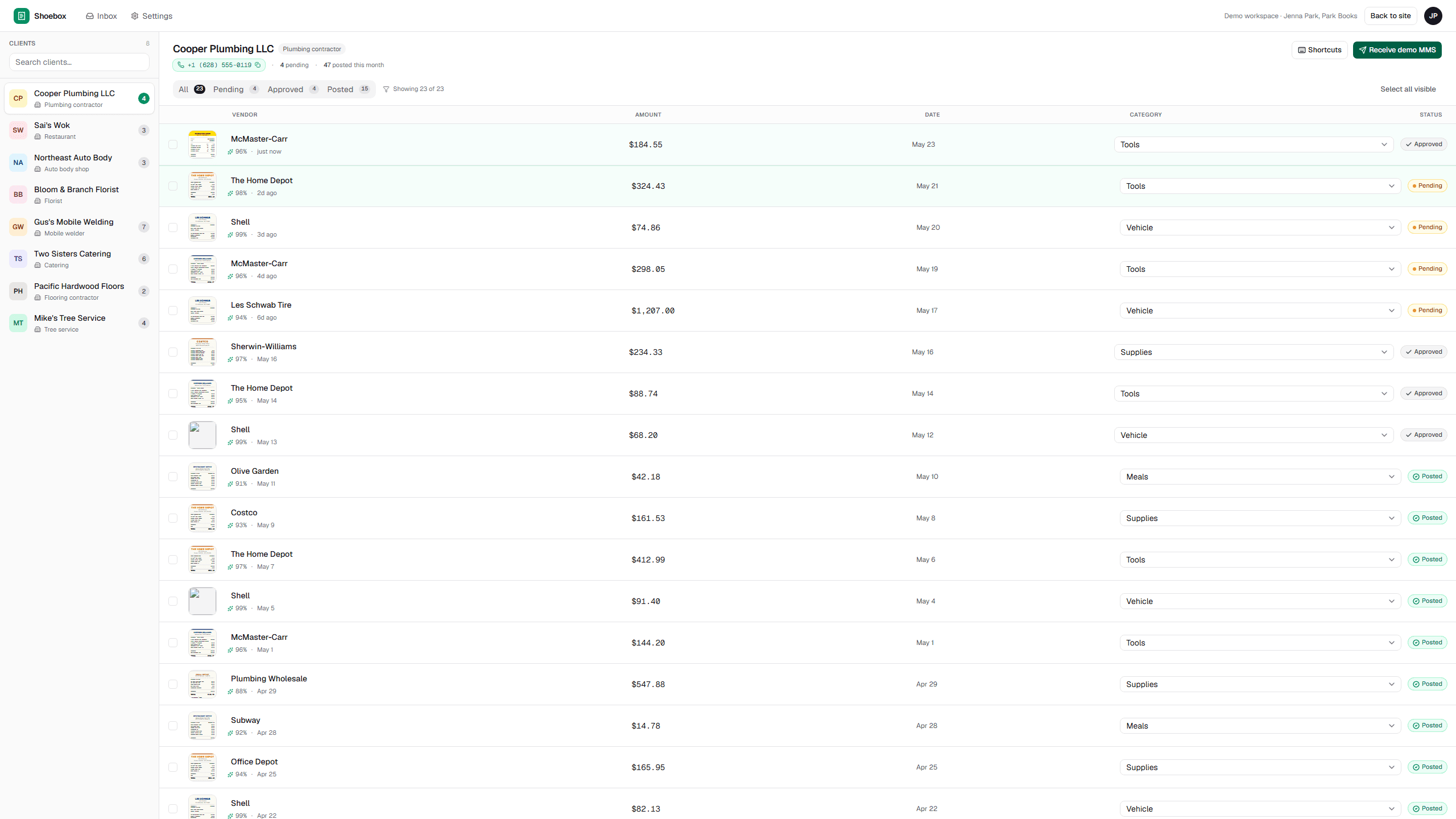Click the MT avatar for Mike's Tree Service
The image size is (1456, 819).
pos(18,323)
